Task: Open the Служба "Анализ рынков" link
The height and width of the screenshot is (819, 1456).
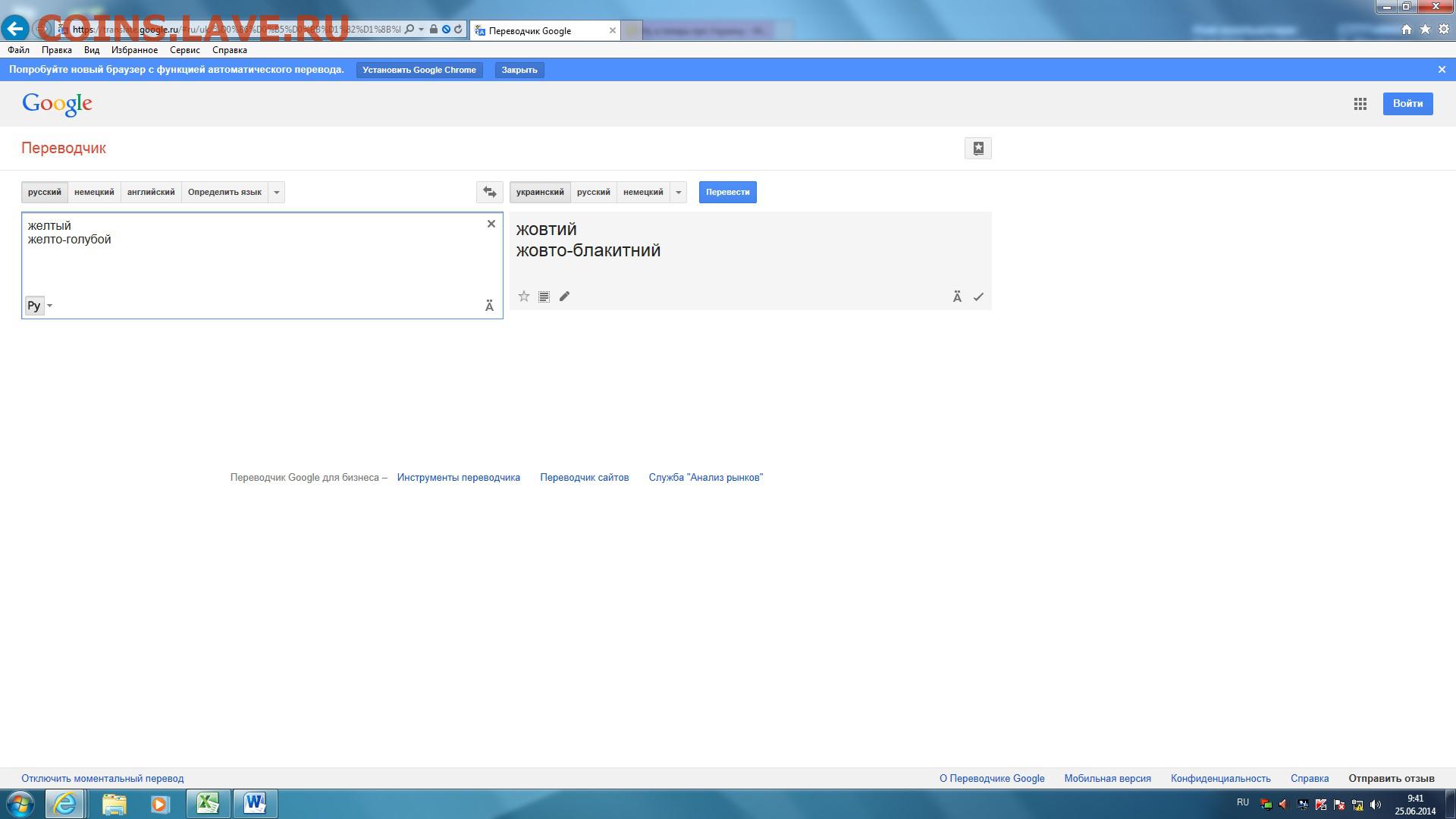Action: point(706,477)
